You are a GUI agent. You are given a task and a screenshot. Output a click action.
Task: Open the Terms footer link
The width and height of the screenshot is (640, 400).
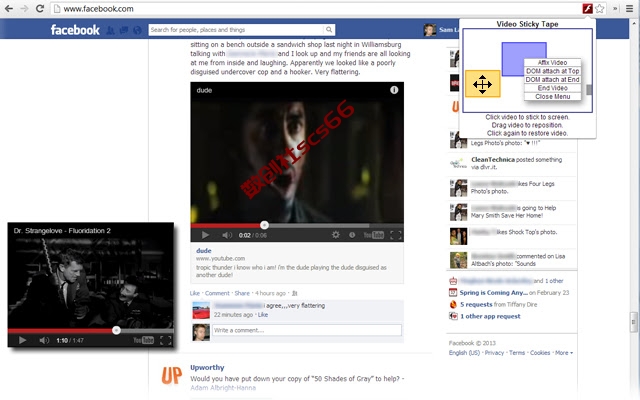[517, 353]
